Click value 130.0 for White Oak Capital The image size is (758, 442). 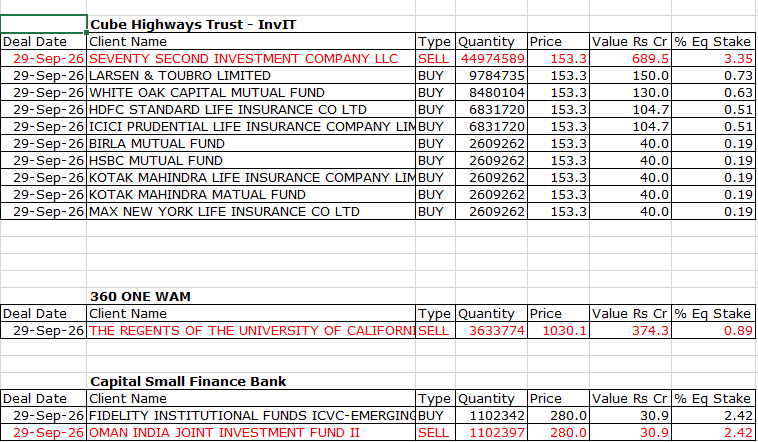click(x=630, y=92)
